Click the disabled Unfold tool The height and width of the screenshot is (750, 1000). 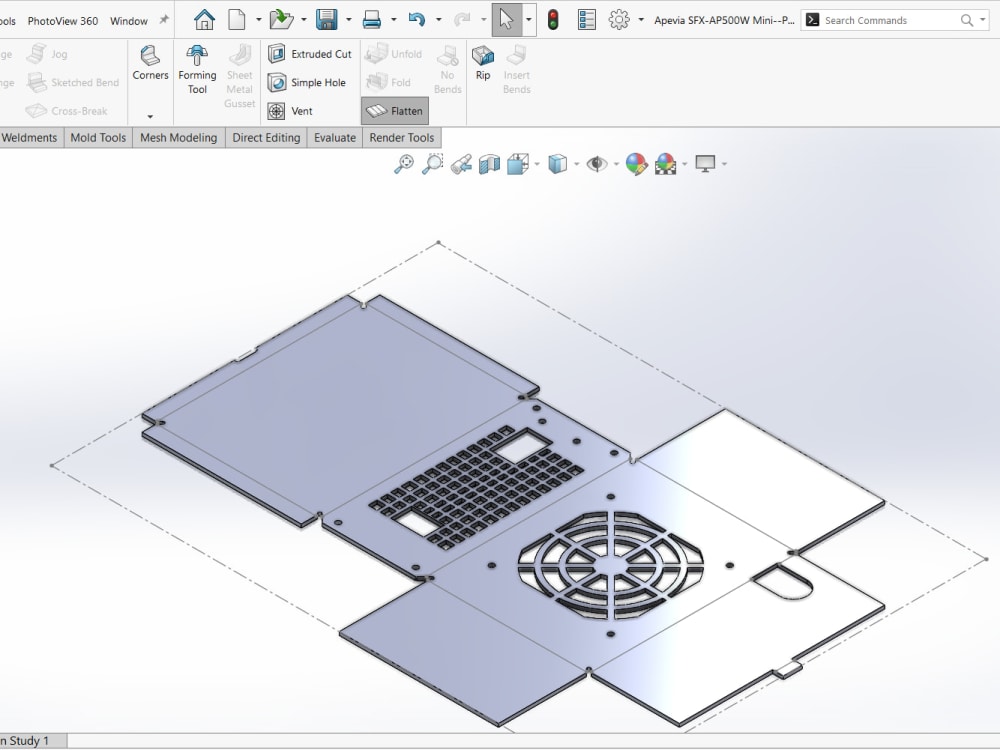point(393,54)
